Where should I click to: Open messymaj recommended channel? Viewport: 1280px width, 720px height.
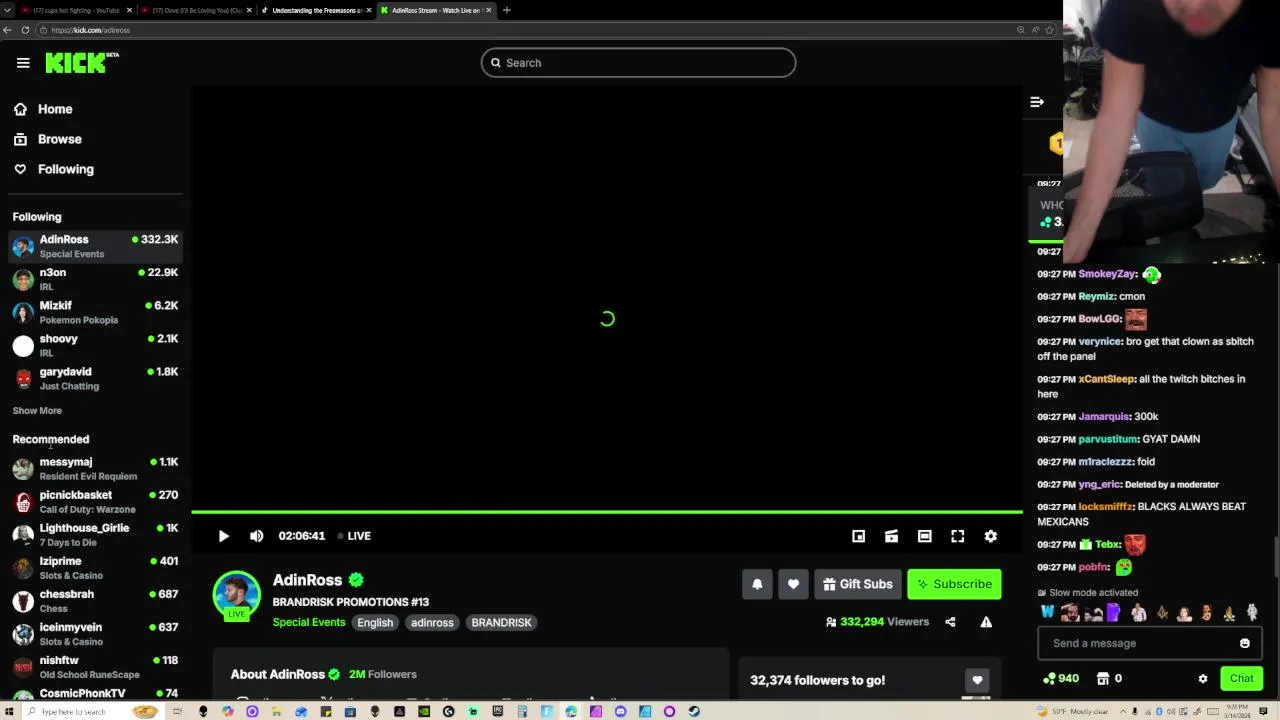pos(95,468)
